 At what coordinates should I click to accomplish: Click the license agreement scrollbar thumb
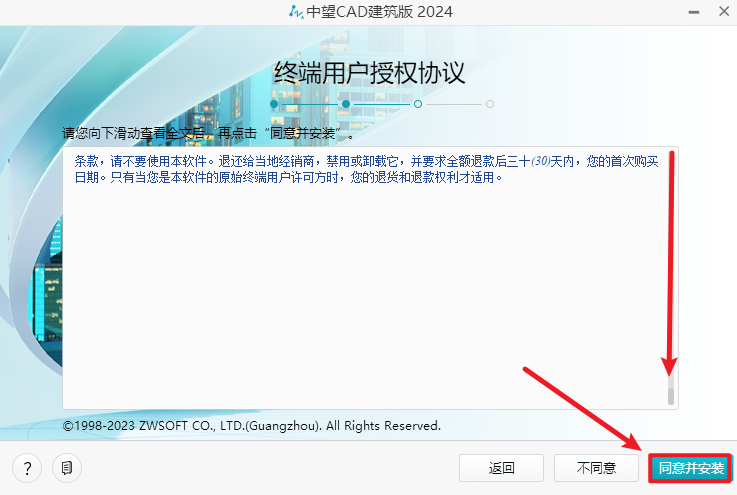672,390
